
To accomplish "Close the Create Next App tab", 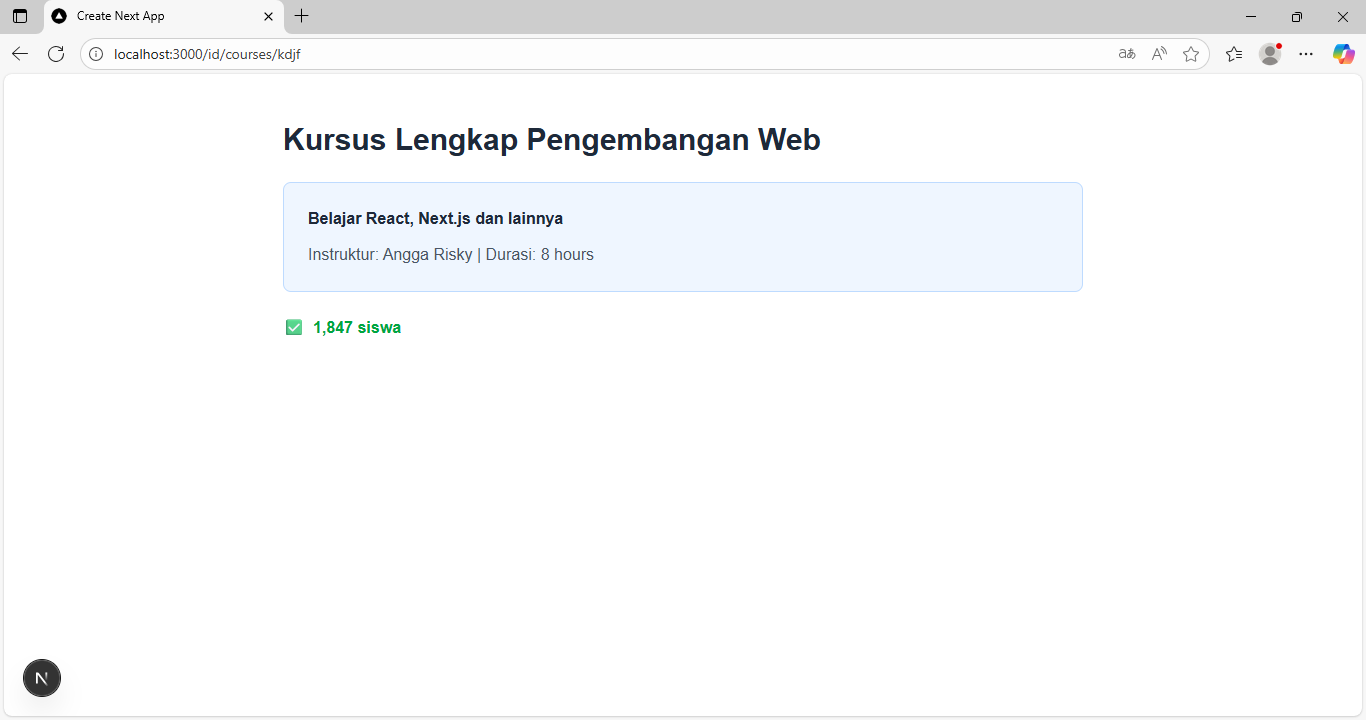I will 268,16.
